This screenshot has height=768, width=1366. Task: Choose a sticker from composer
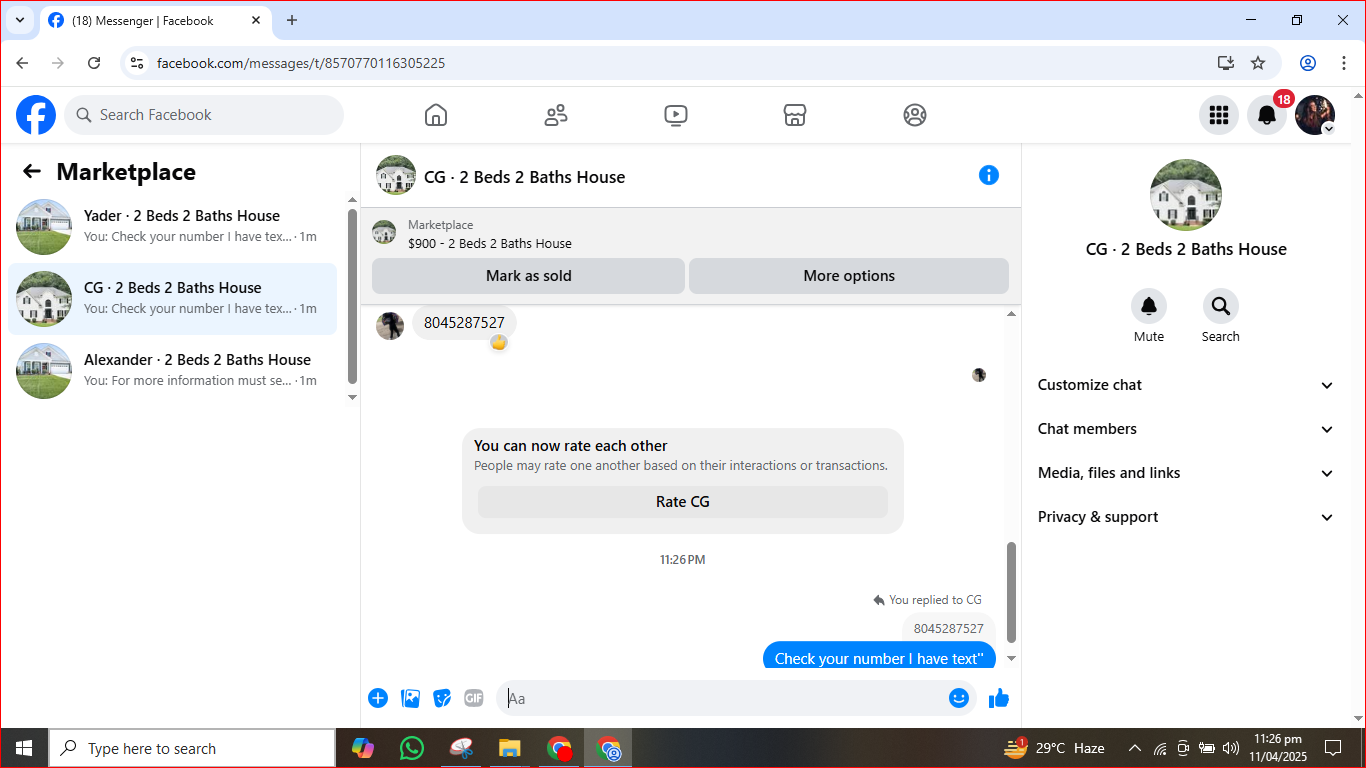tap(442, 698)
